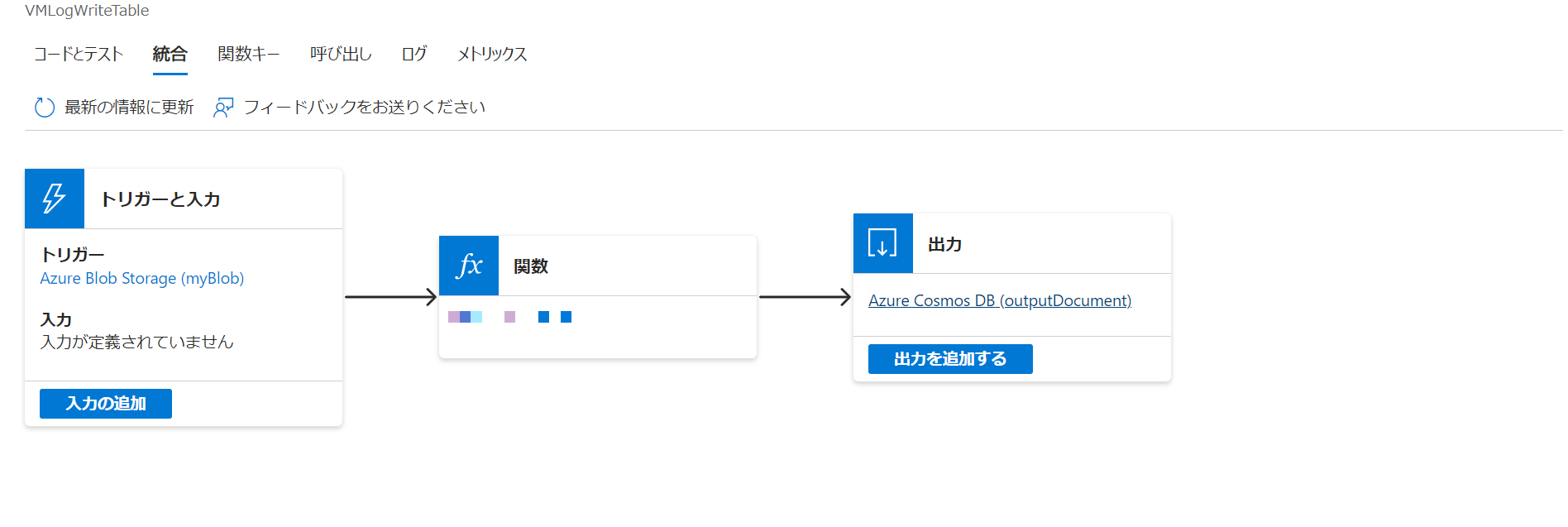The height and width of the screenshot is (527, 1568).
Task: Click 最新の情報に更新 refresh text
Action: (x=129, y=108)
